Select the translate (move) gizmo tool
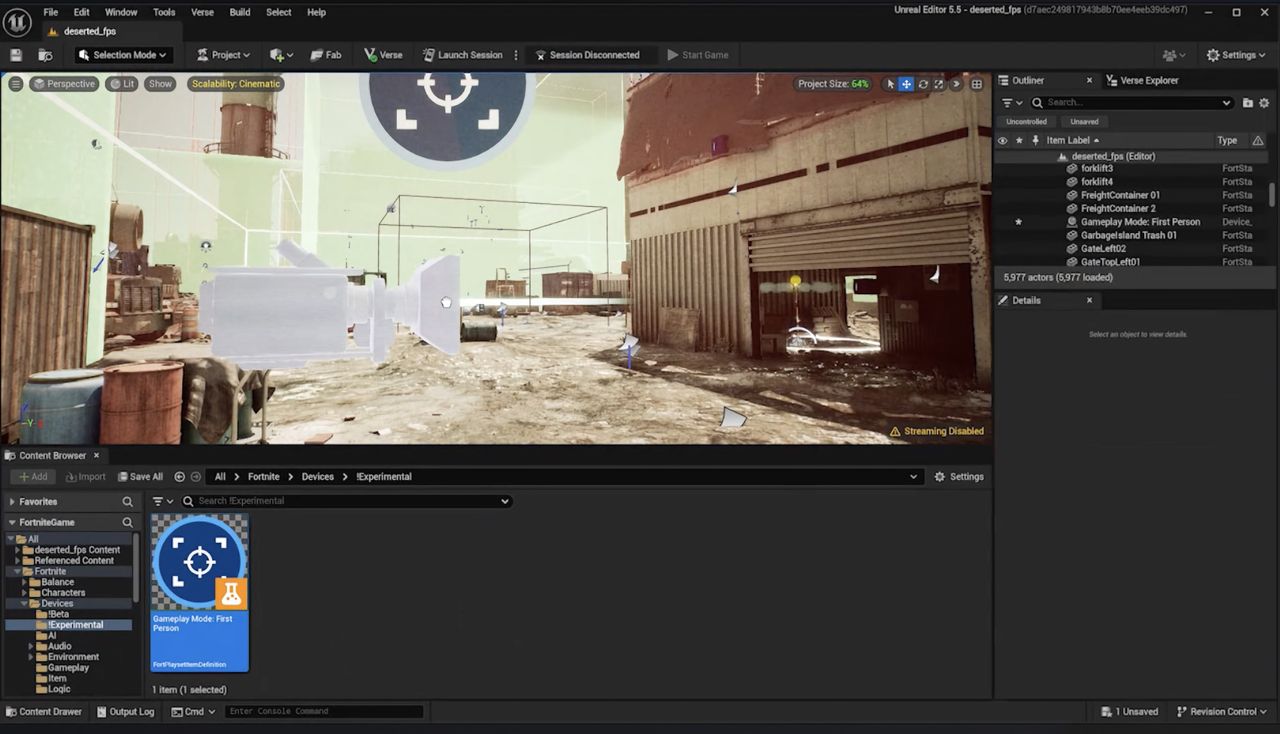 (x=906, y=84)
